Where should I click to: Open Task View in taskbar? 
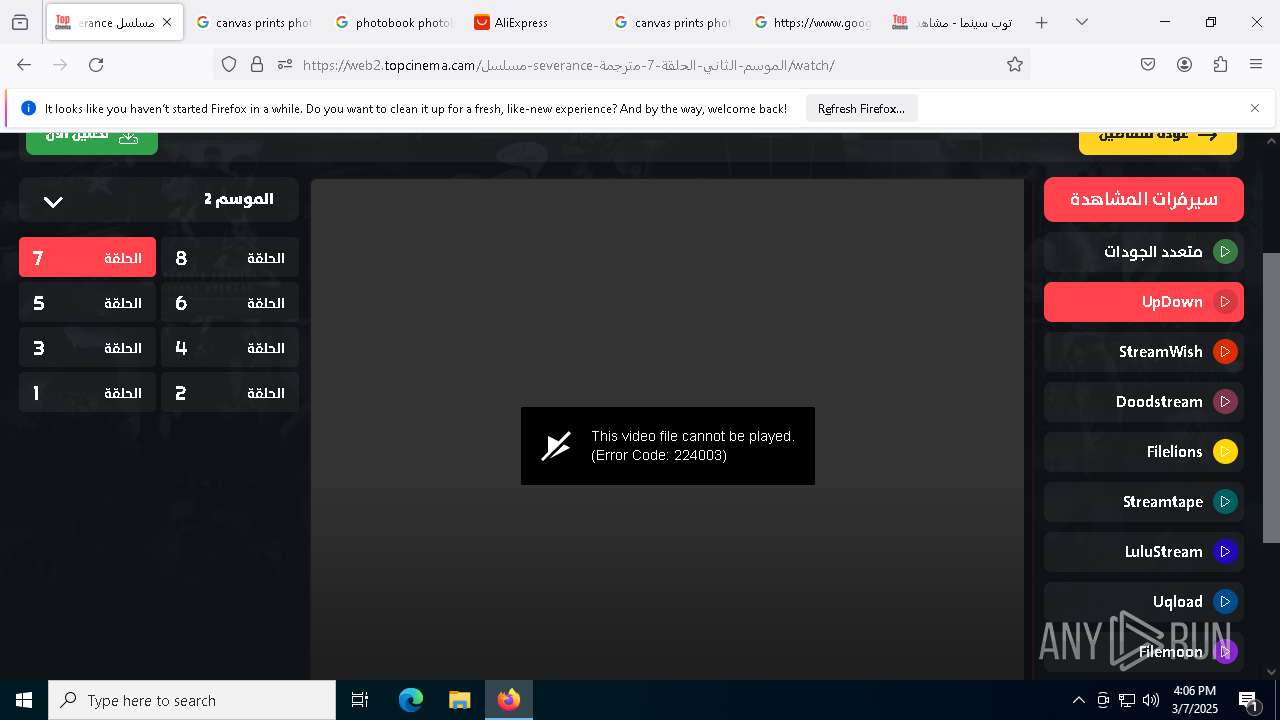click(x=360, y=700)
